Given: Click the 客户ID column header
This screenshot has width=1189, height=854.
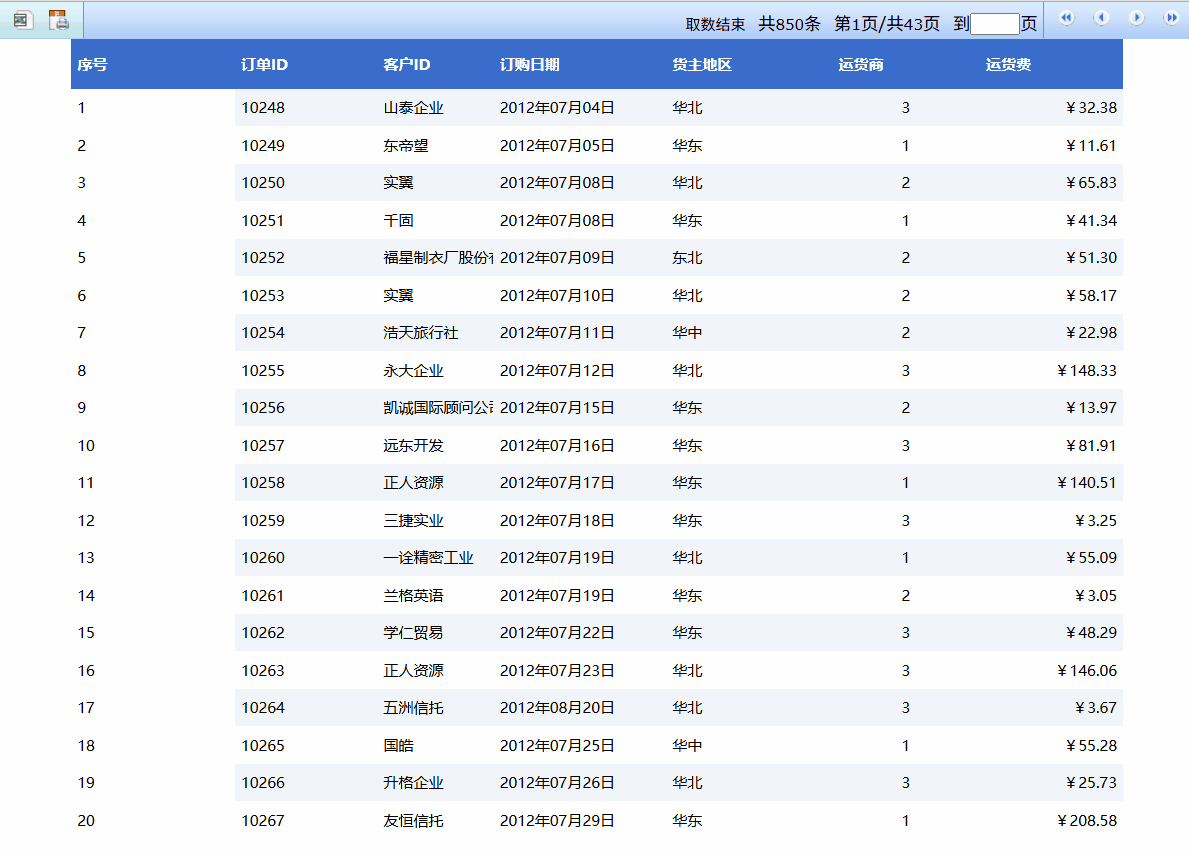Looking at the screenshot, I should pos(406,65).
